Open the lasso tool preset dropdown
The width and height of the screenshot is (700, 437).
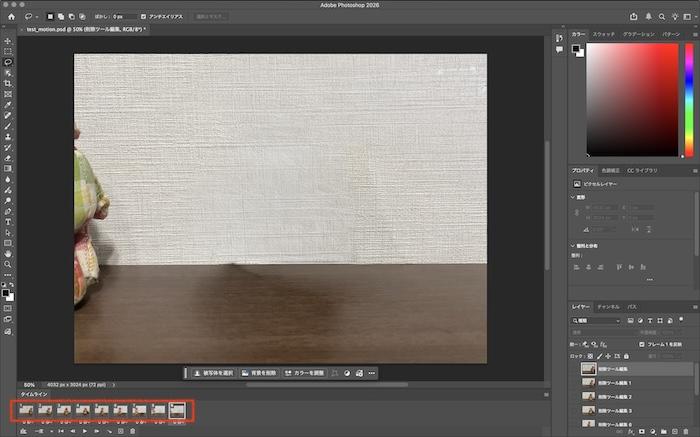pyautogui.click(x=38, y=16)
